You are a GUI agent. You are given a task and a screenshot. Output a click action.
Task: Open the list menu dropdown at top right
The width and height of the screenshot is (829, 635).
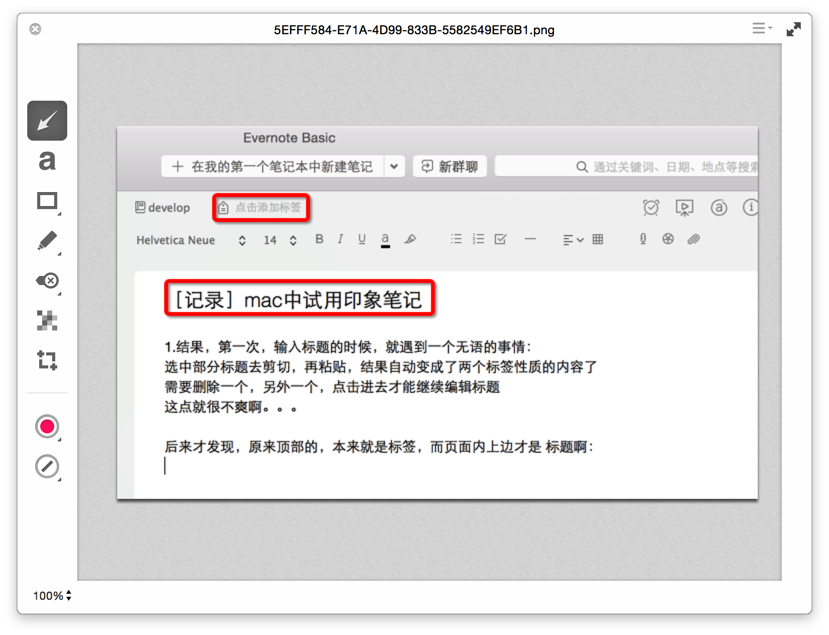pyautogui.click(x=762, y=28)
